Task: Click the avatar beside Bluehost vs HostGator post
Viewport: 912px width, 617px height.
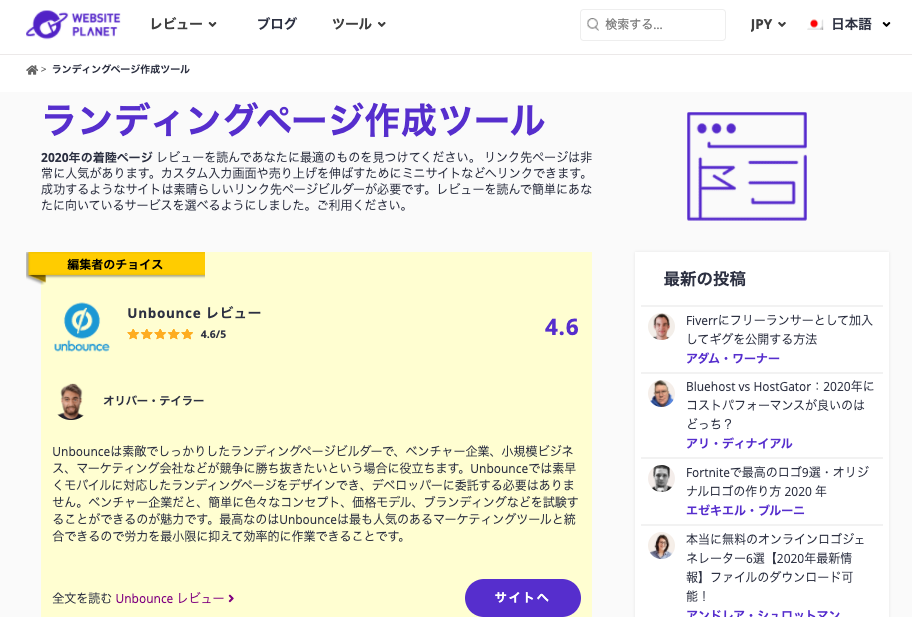Action: coord(661,394)
